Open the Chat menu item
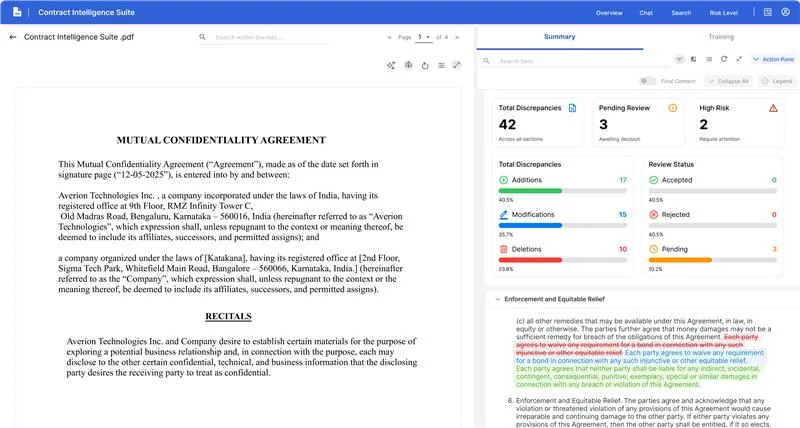This screenshot has height=428, width=800. click(x=646, y=13)
